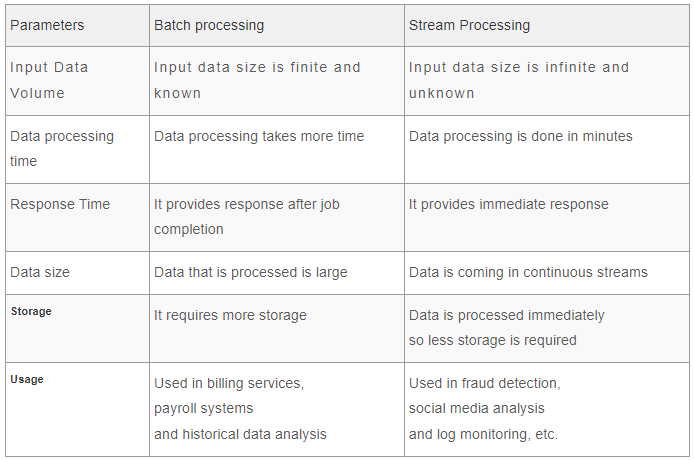Screen dimensions: 694x460
Task: Select the "Response Time" row label
Action: click(60, 204)
